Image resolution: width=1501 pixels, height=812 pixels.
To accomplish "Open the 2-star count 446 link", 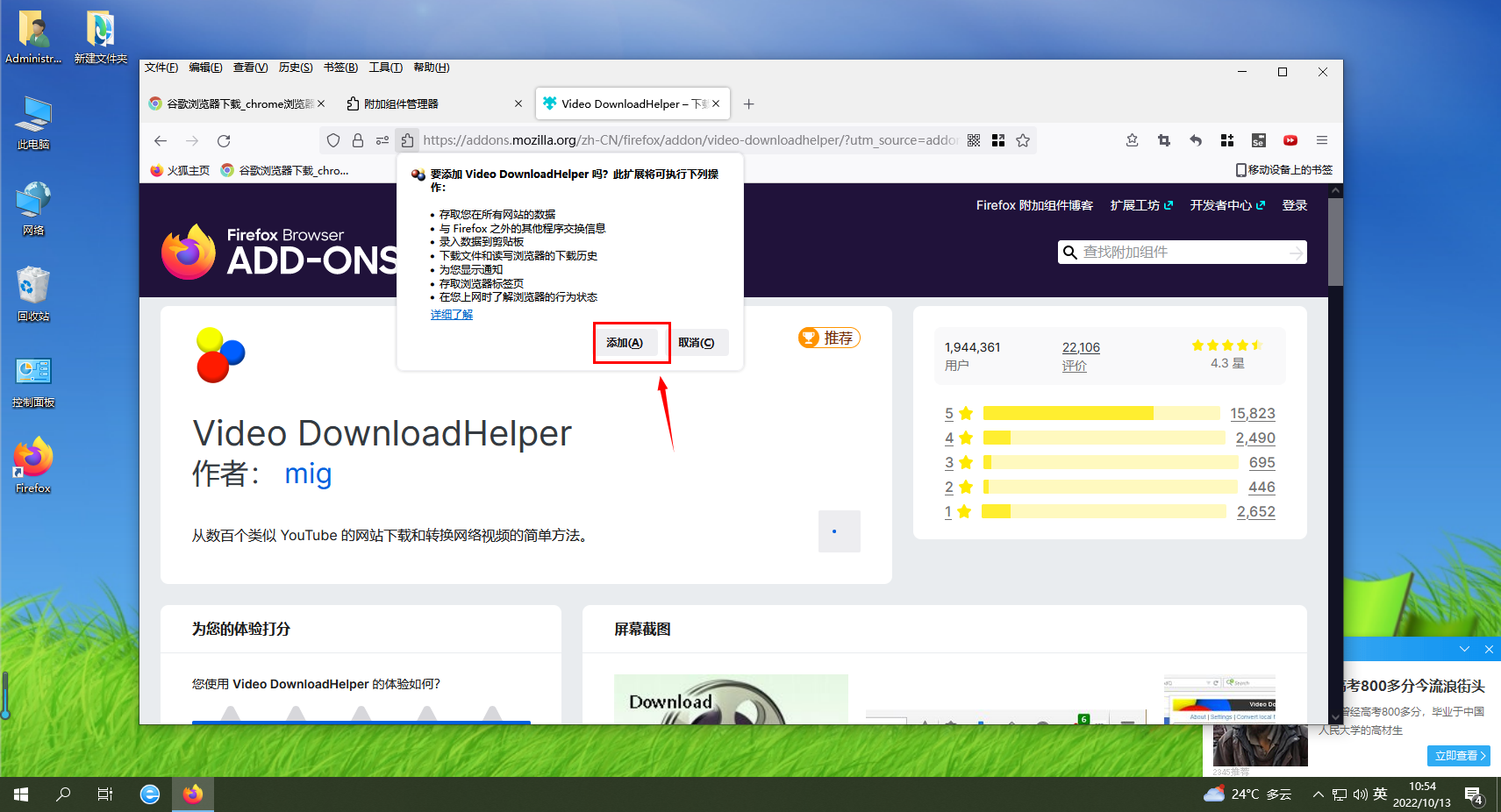I will pyautogui.click(x=1262, y=487).
